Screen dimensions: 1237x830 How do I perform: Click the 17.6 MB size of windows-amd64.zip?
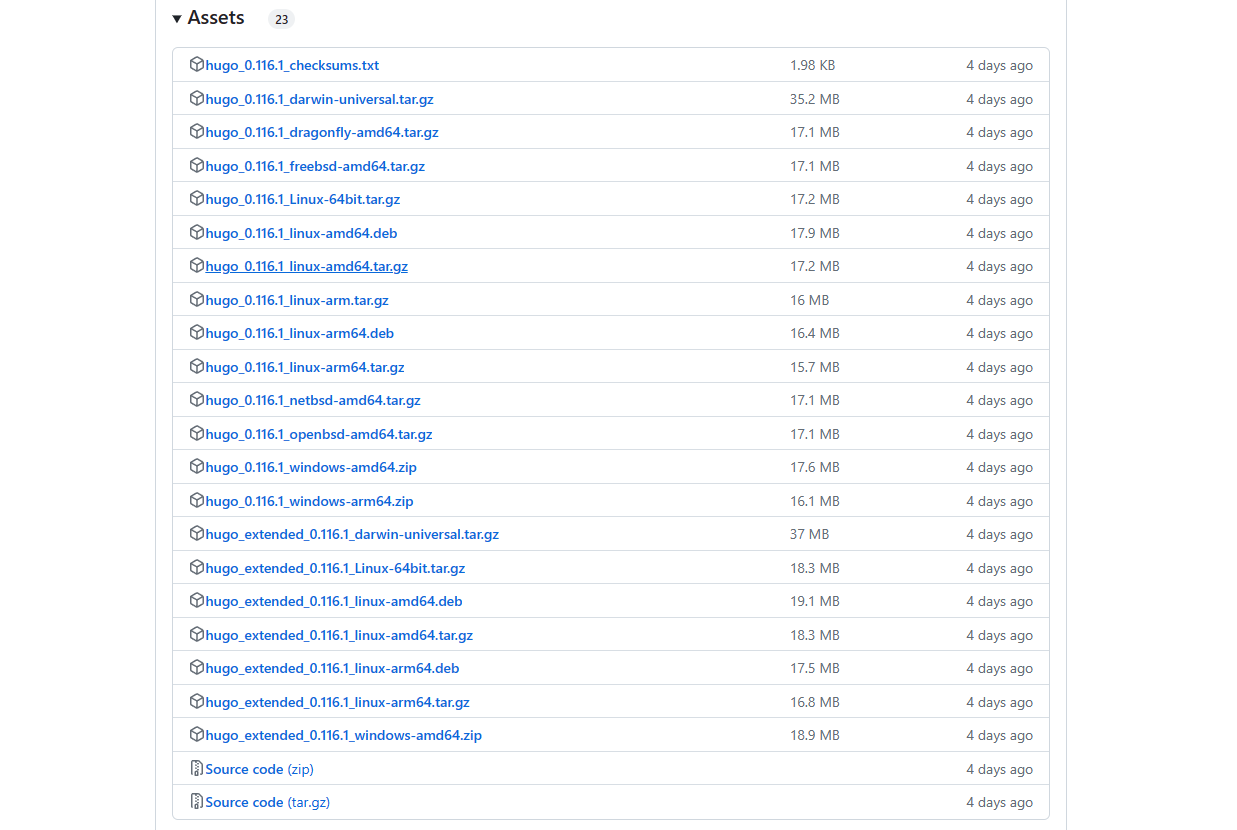point(815,468)
